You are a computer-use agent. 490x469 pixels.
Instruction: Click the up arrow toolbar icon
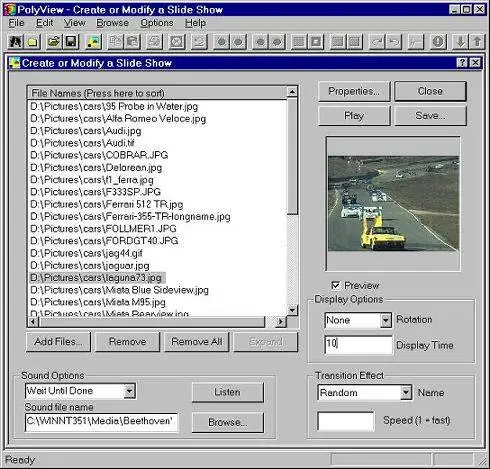[477, 42]
